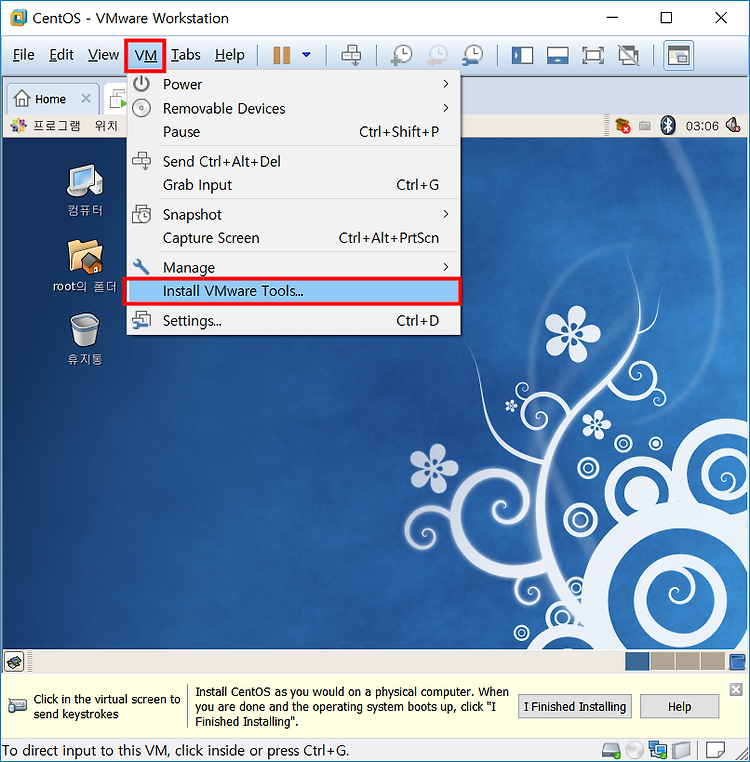This screenshot has width=750, height=762.
Task: Toggle the thumbnail bar view icon
Action: (x=558, y=55)
